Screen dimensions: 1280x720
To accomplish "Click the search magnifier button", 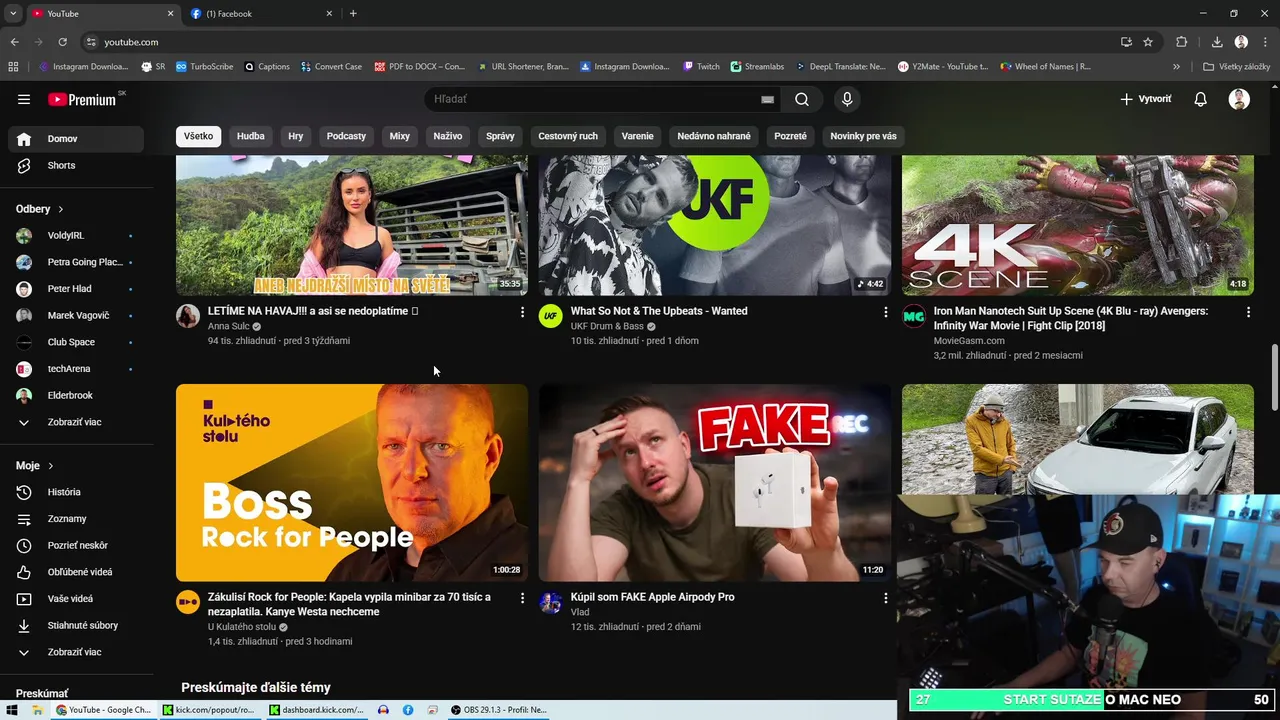I will (802, 99).
